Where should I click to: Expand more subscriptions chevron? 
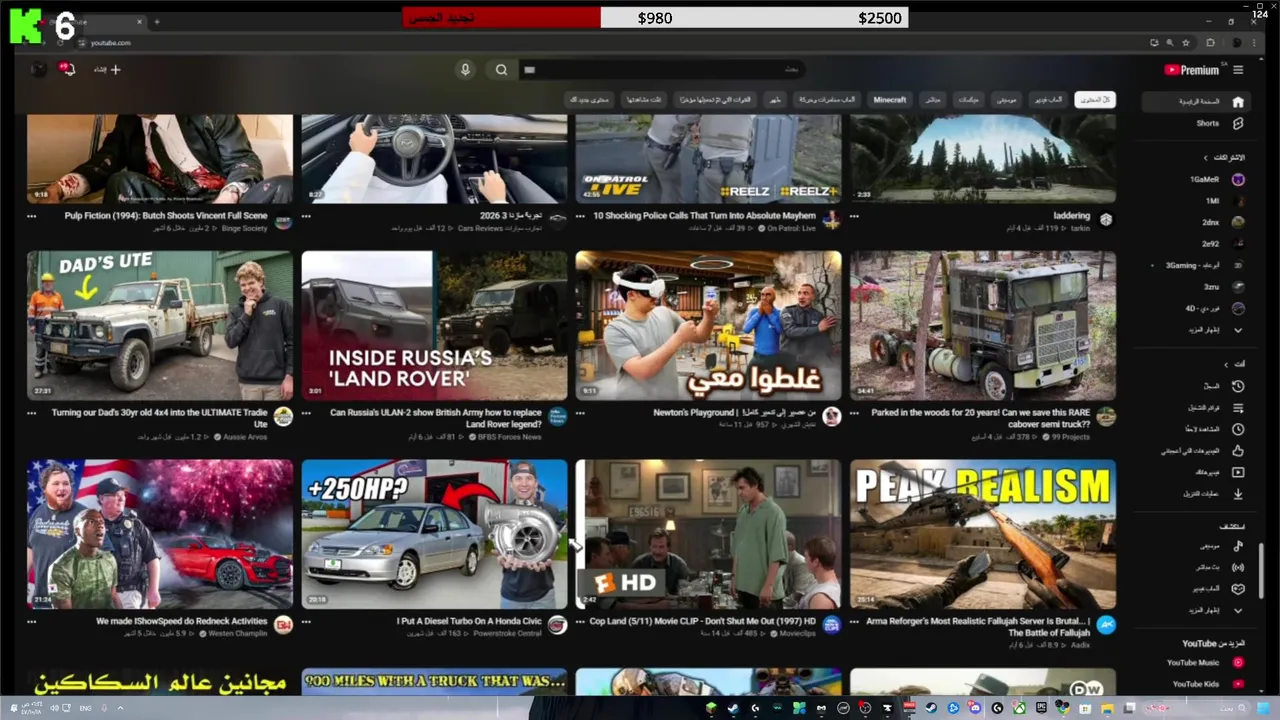[x=1238, y=330]
